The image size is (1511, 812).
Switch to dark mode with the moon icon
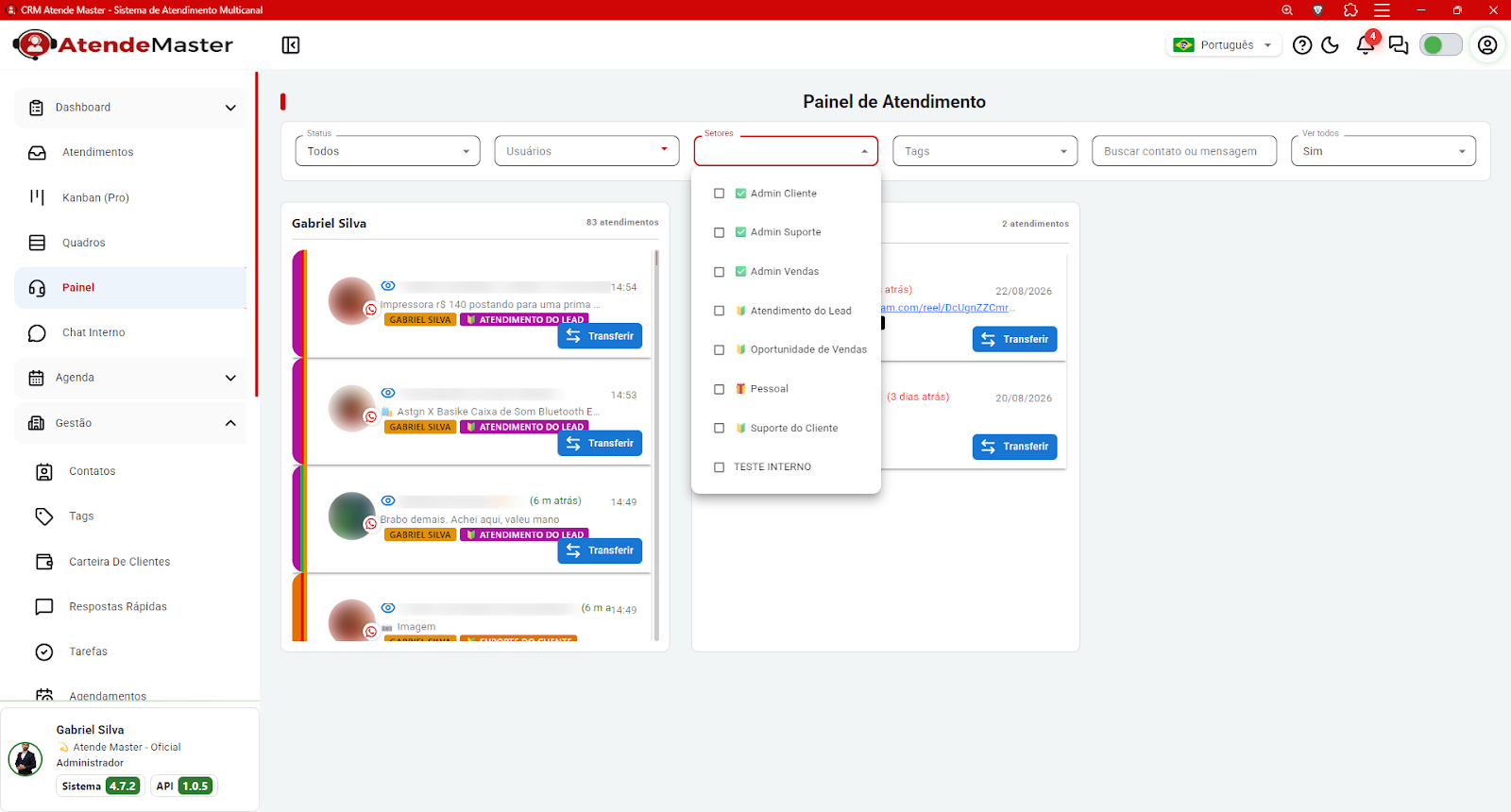pos(1331,45)
